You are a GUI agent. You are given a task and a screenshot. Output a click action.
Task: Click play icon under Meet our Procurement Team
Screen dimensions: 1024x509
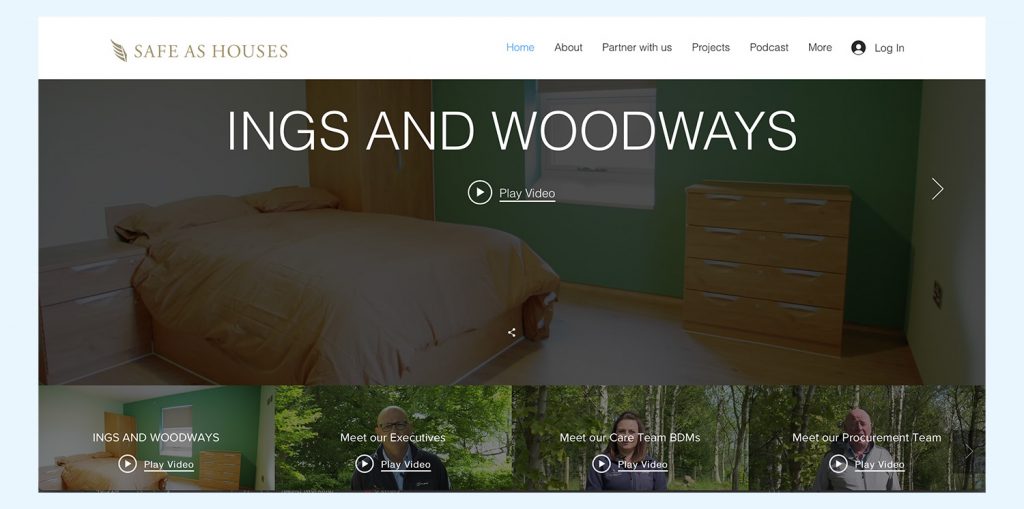point(839,464)
